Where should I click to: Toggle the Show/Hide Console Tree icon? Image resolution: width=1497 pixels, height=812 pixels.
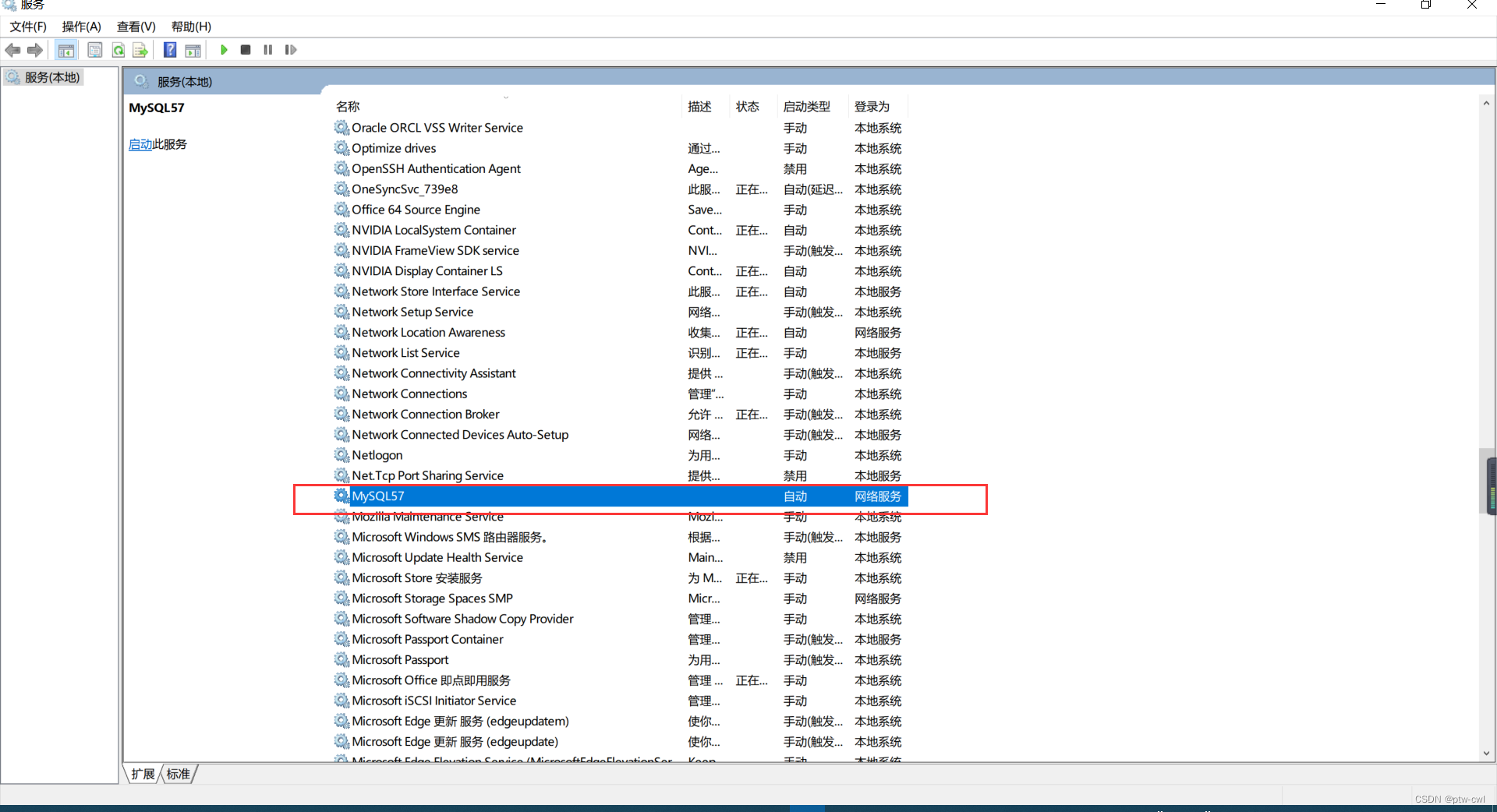pos(66,50)
